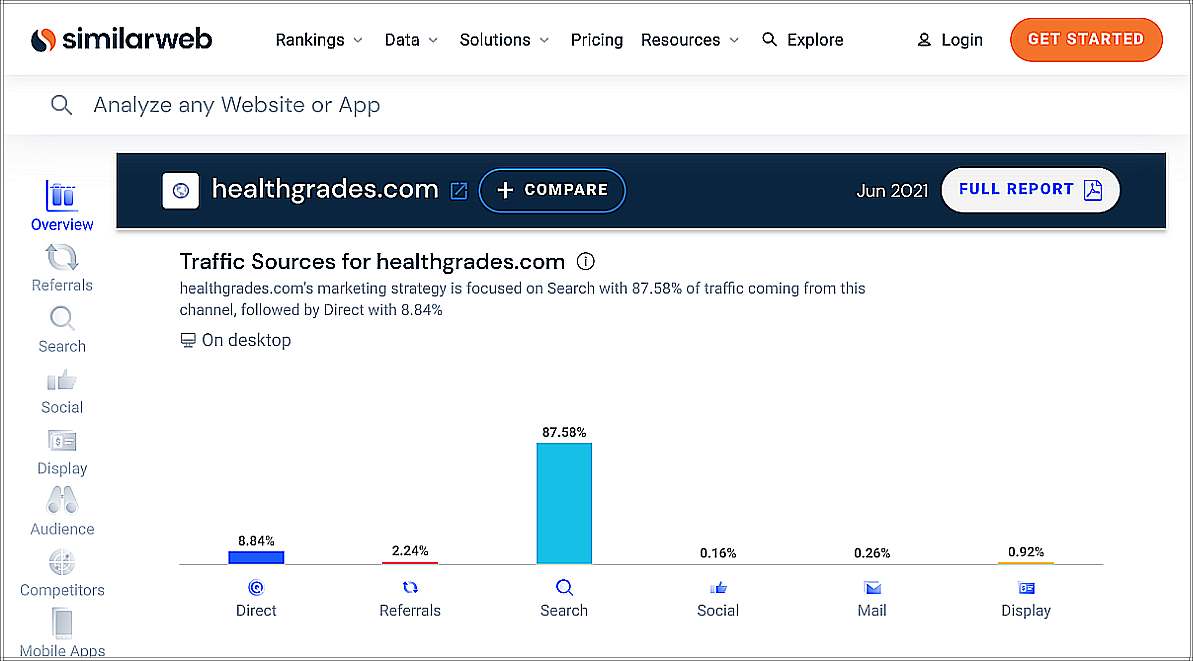Open the Audience binoculars icon
The image size is (1193, 661).
(x=62, y=501)
